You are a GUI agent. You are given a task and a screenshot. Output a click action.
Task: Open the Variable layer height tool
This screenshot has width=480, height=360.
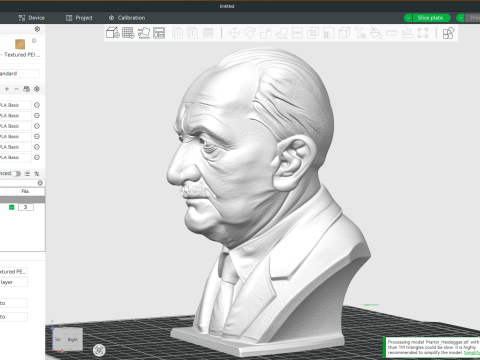208,33
